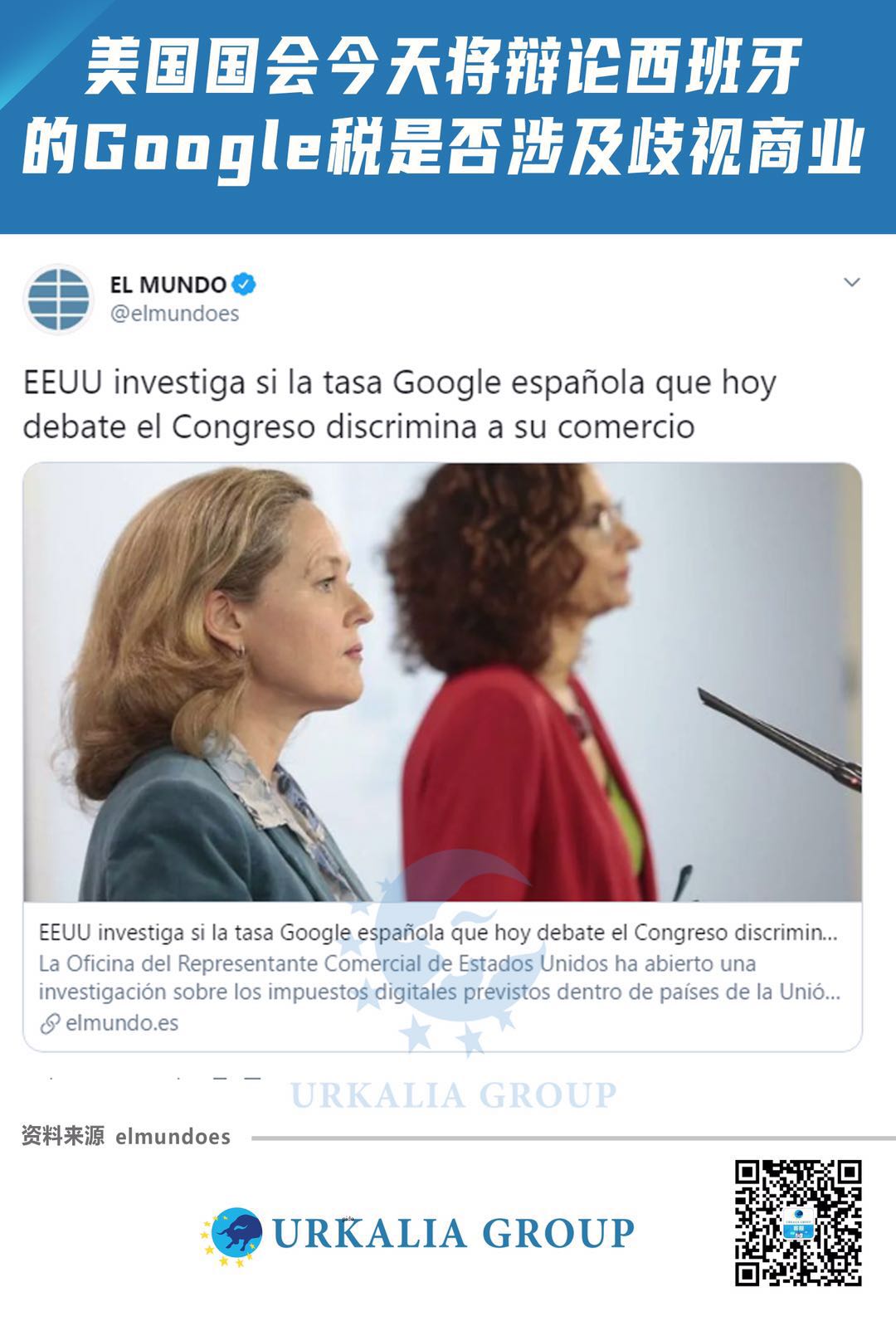Click the URKALIA GROUP watermark text
Screen dimensions: 896x1321
click(x=453, y=1095)
